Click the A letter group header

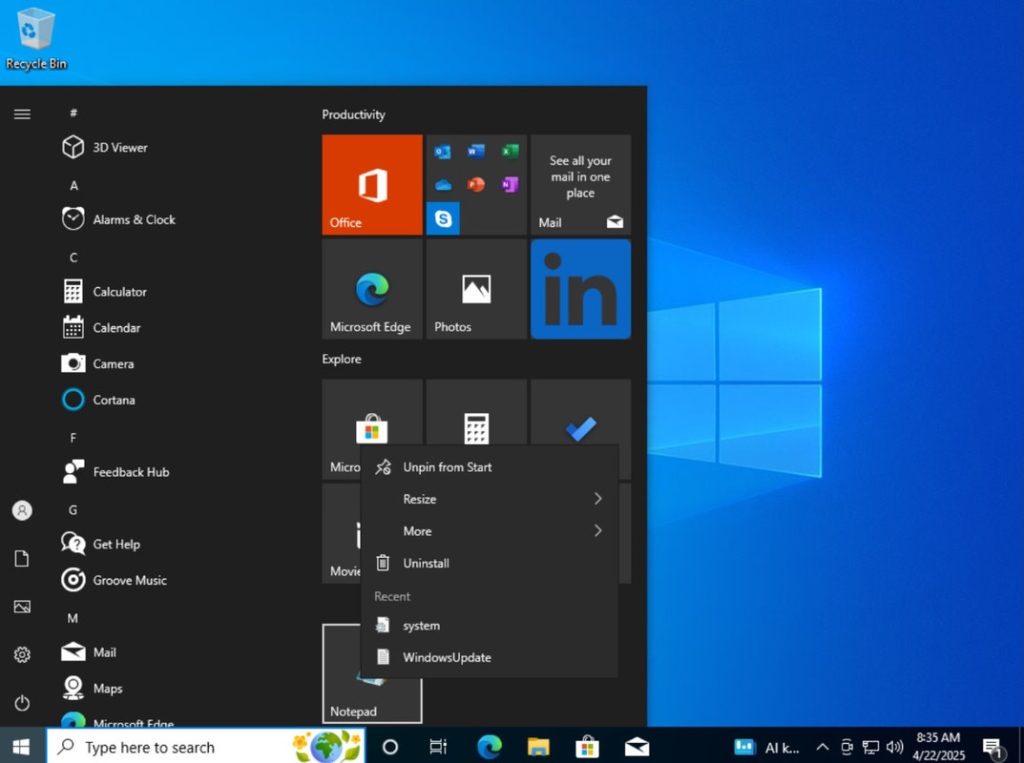(74, 186)
